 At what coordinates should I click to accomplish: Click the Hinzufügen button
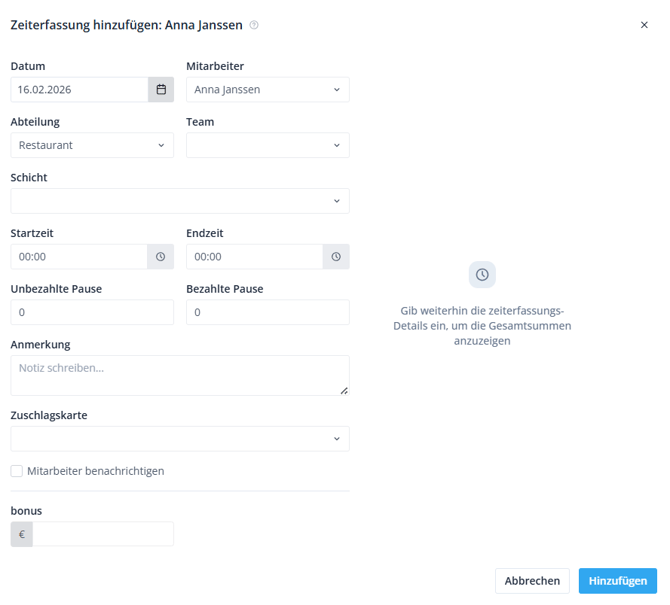(x=617, y=581)
